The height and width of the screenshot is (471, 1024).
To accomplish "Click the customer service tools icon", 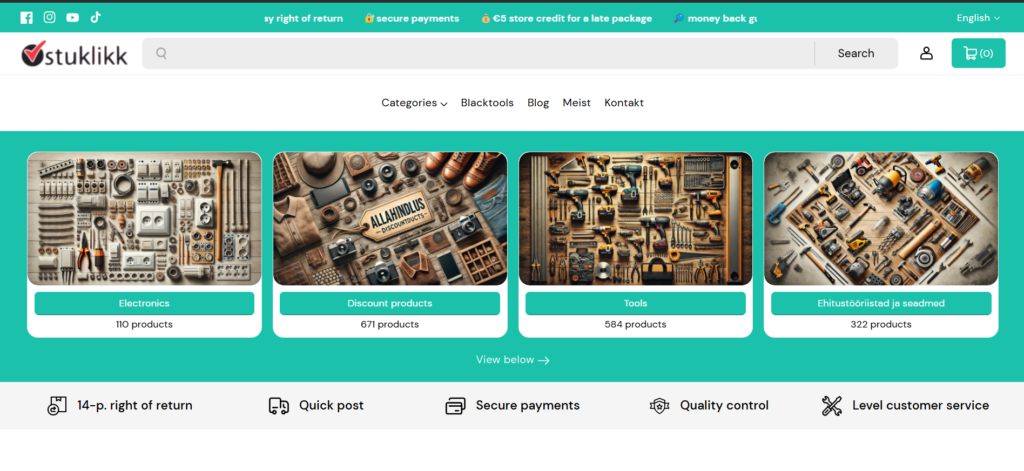I will click(831, 406).
